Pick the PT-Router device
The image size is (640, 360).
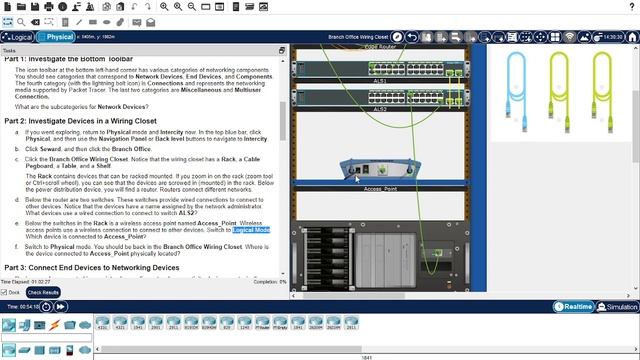point(262,322)
